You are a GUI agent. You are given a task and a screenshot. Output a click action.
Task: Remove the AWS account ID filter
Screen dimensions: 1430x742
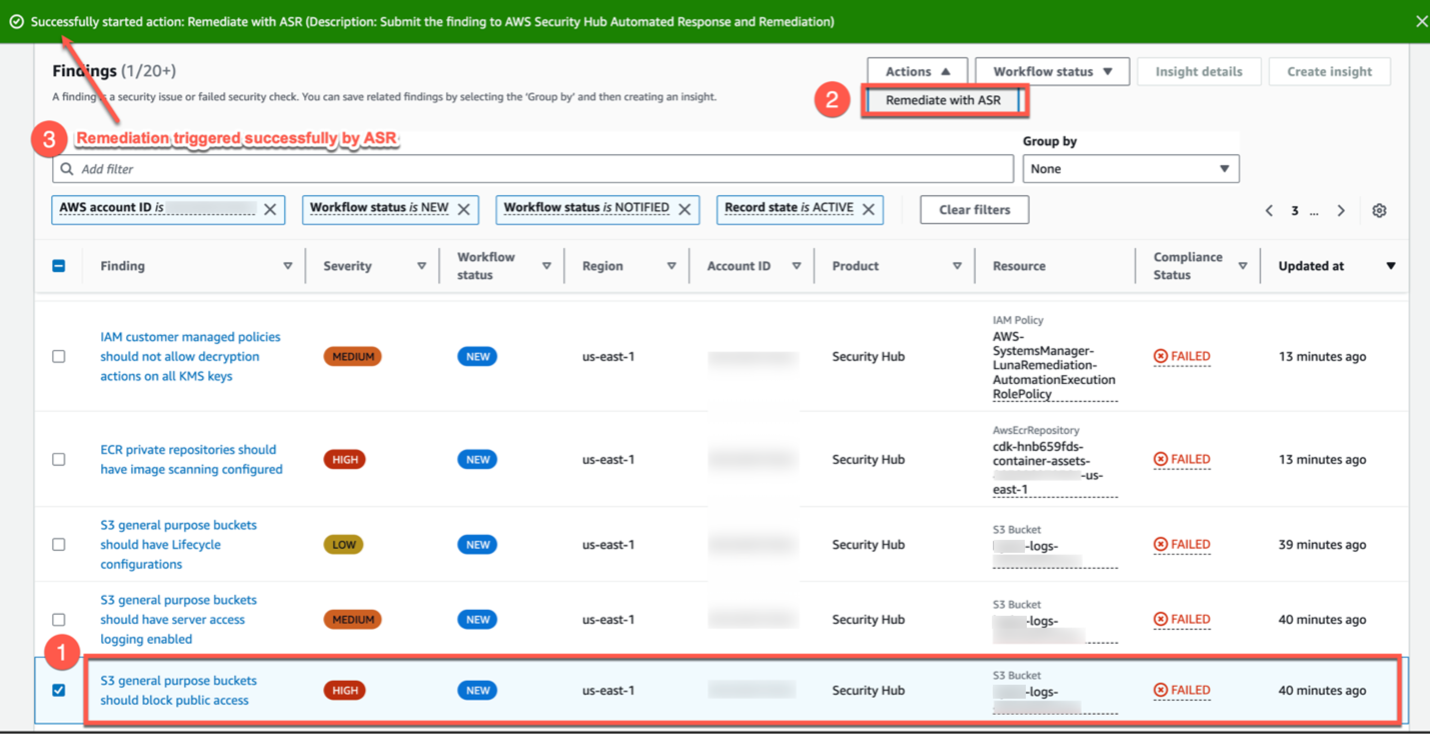point(270,209)
